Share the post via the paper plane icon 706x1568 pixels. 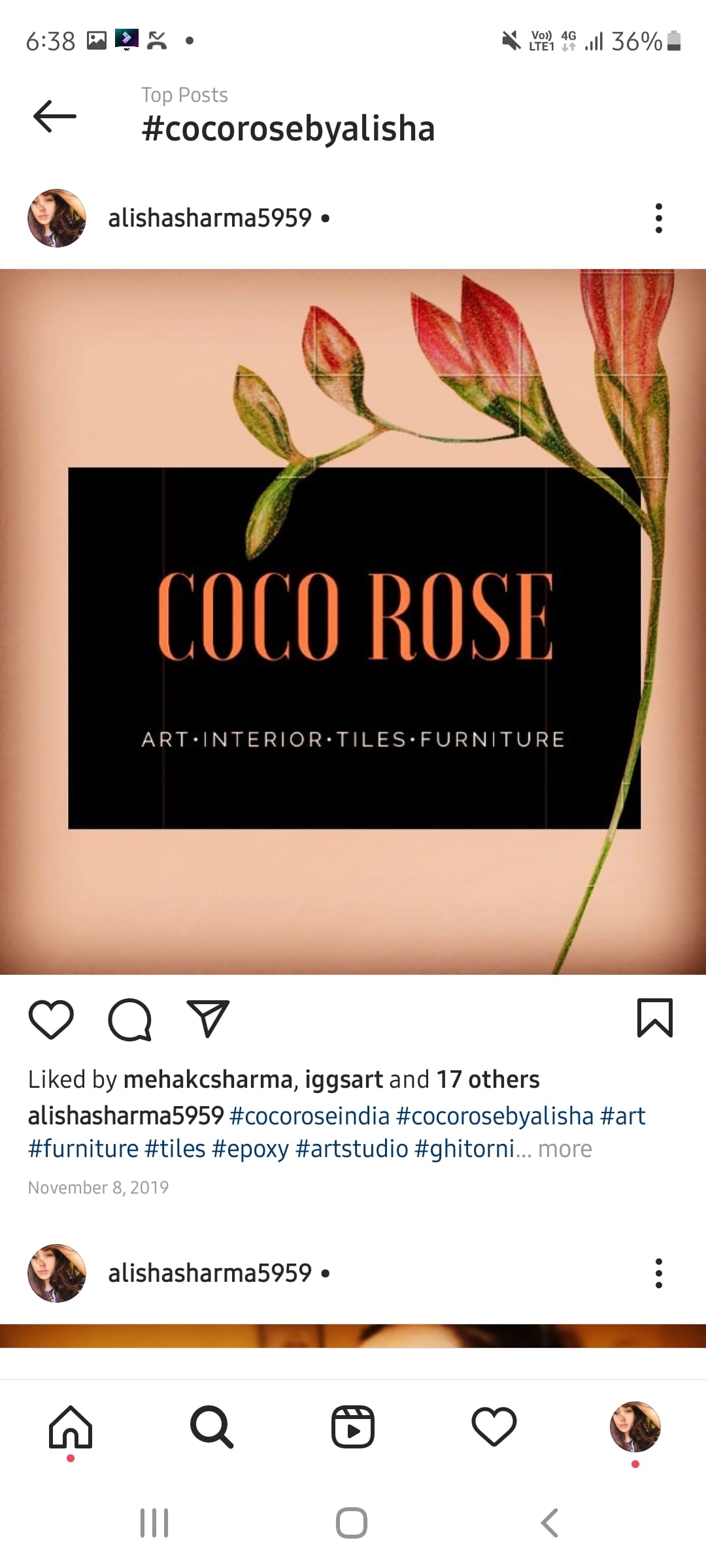[x=208, y=1019]
